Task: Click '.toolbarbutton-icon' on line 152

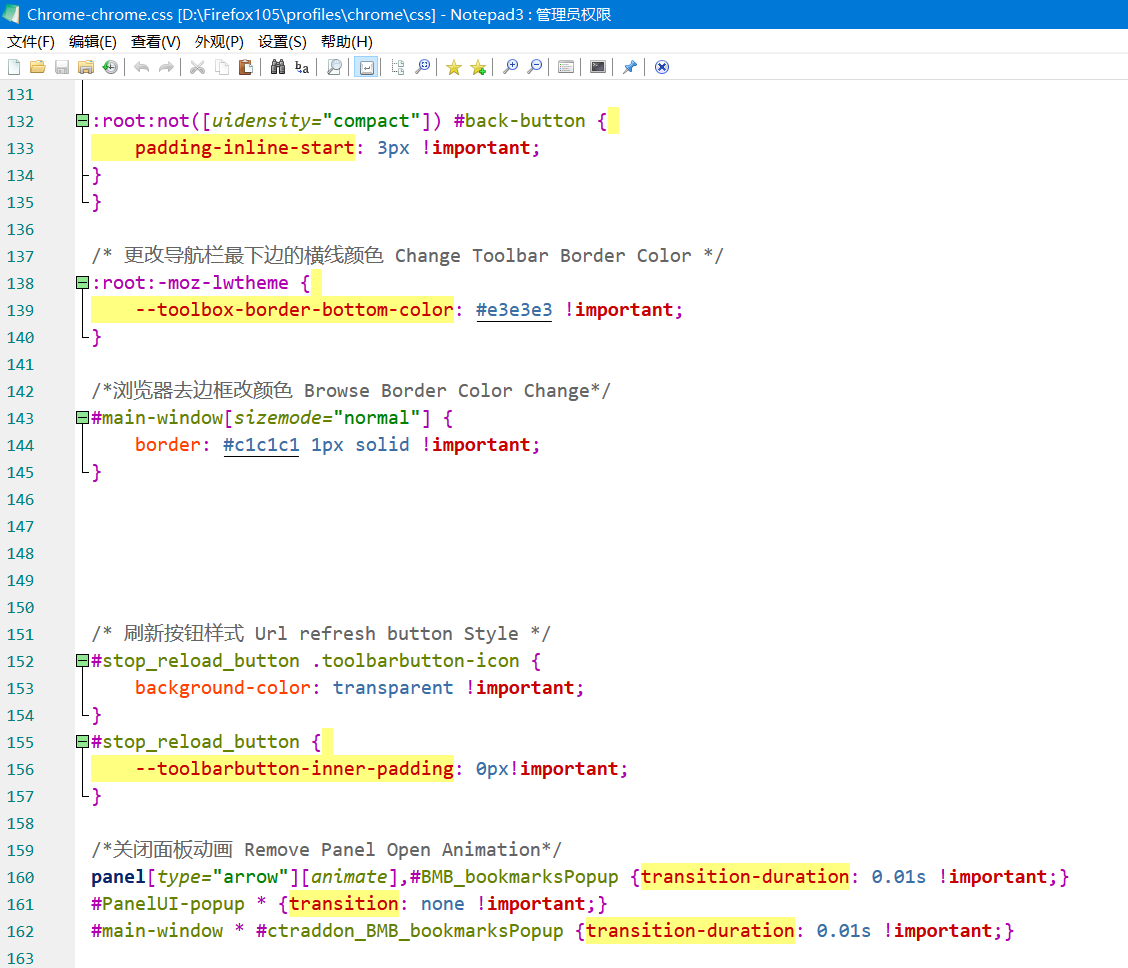Action: coord(416,661)
